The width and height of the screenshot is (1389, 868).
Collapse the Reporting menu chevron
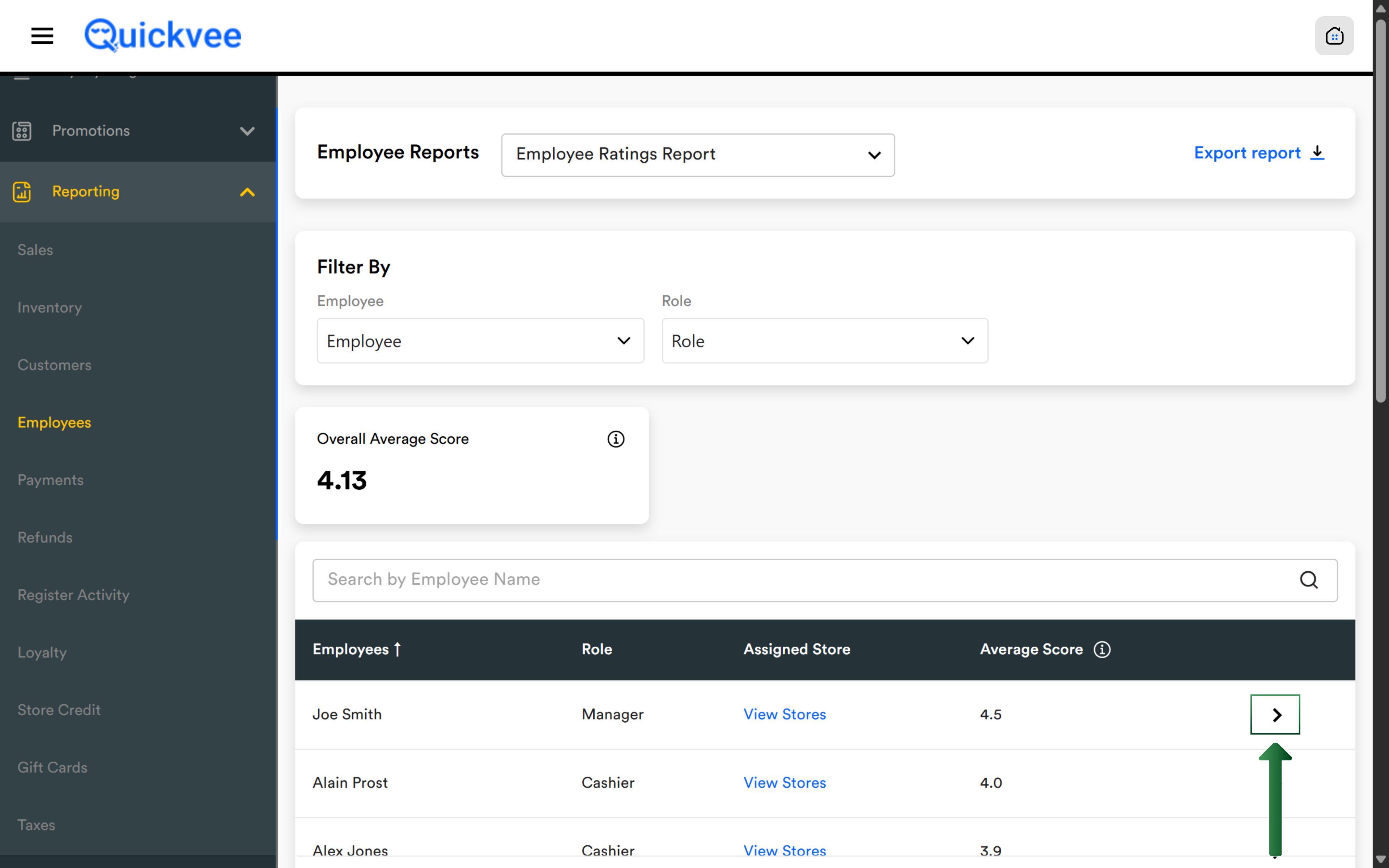(x=247, y=192)
